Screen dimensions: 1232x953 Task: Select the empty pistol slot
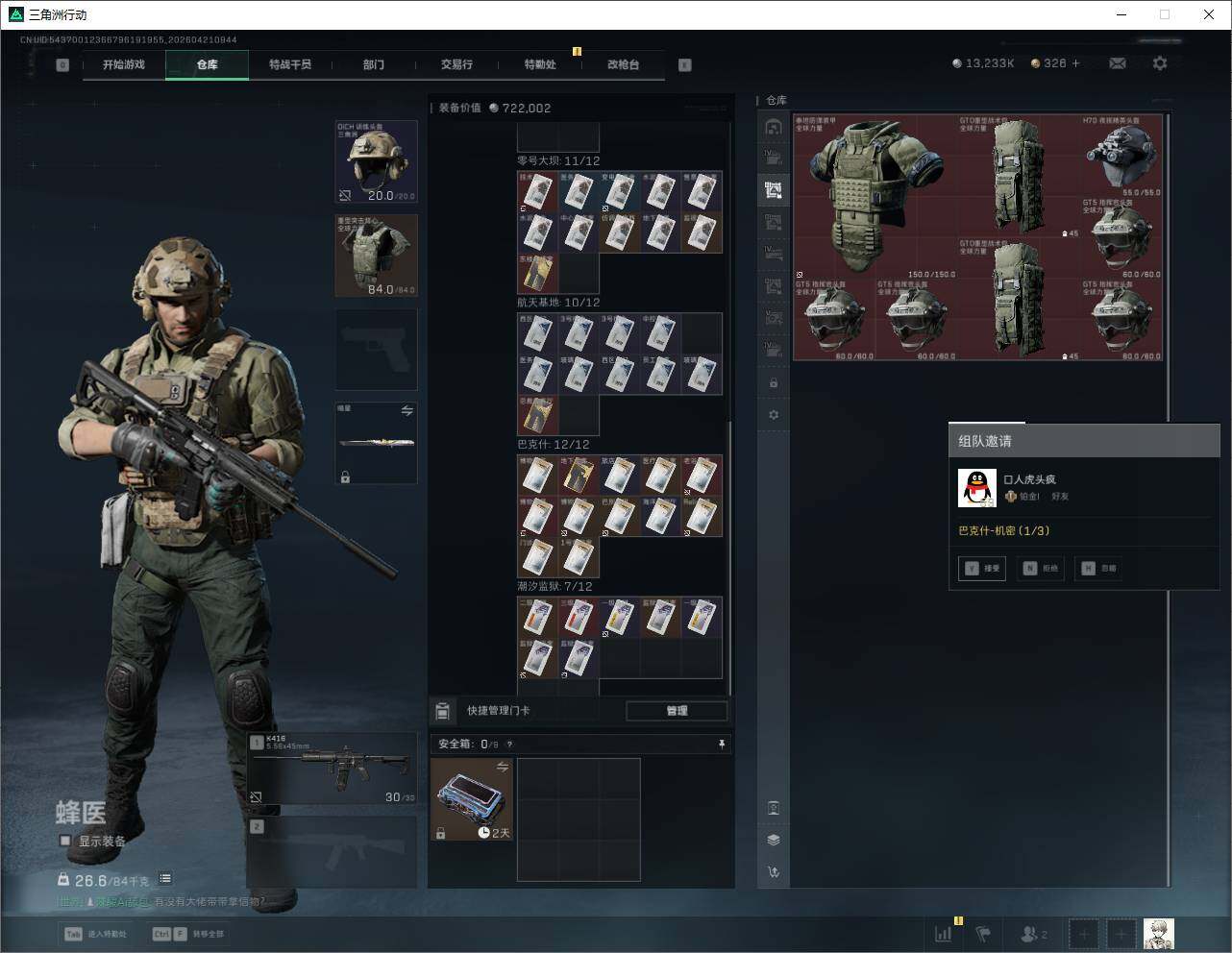[377, 350]
